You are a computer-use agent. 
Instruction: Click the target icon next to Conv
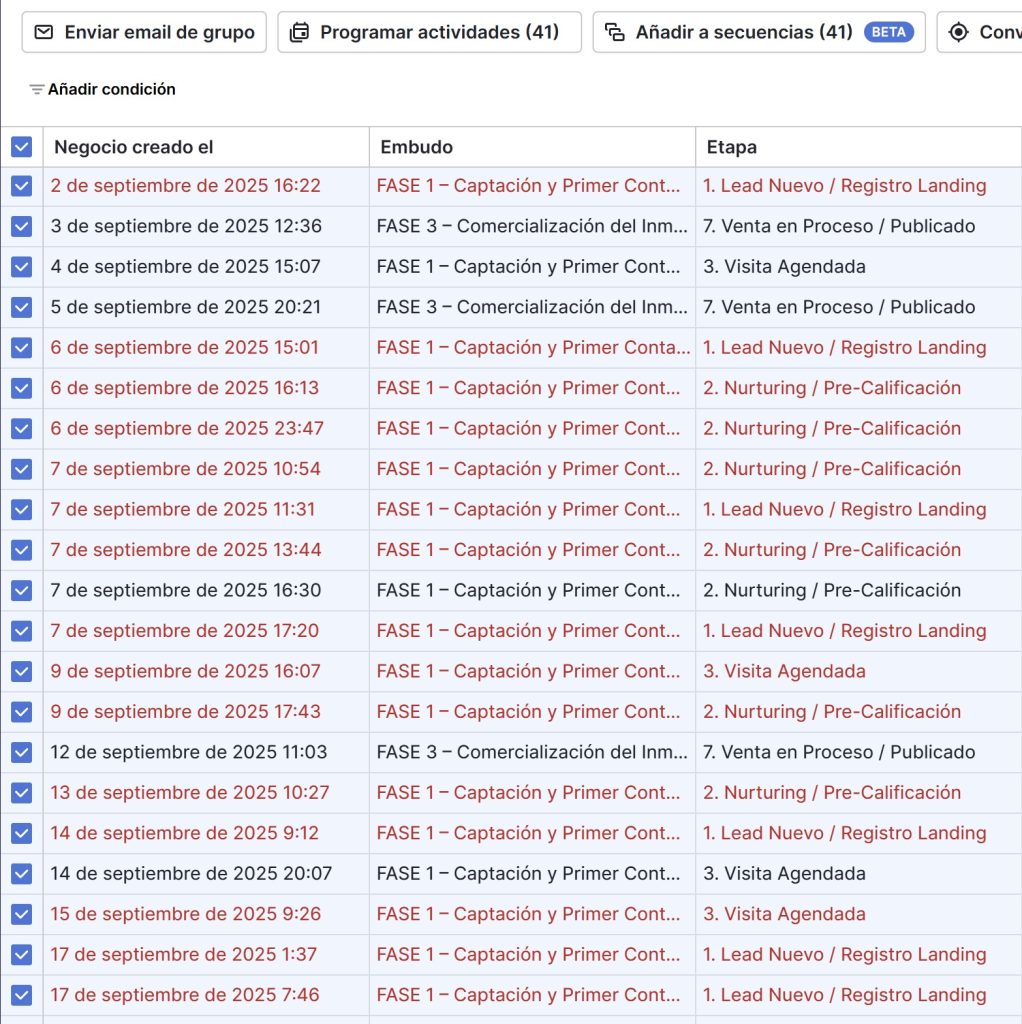(958, 32)
